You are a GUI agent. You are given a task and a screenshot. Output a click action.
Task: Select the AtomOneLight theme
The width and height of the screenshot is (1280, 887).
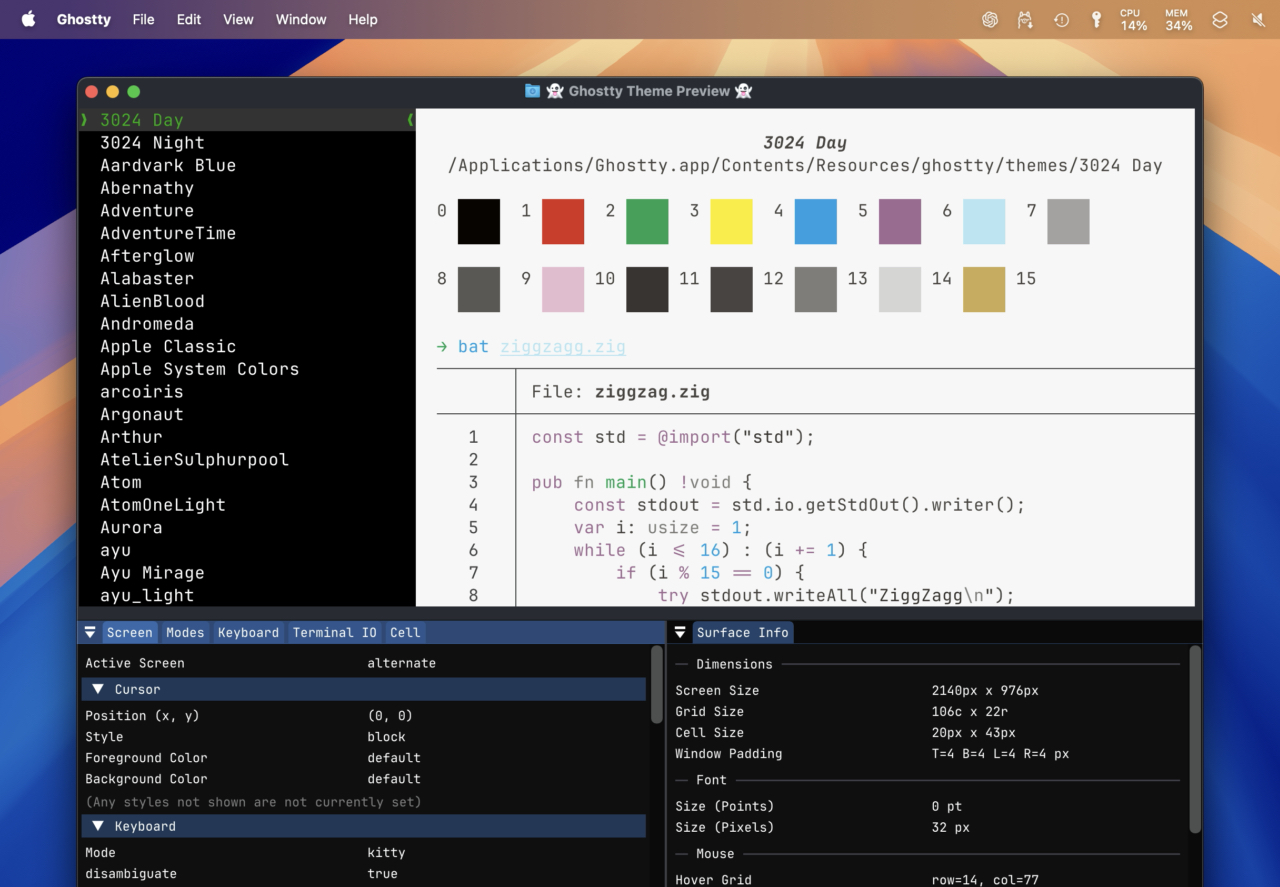point(162,505)
